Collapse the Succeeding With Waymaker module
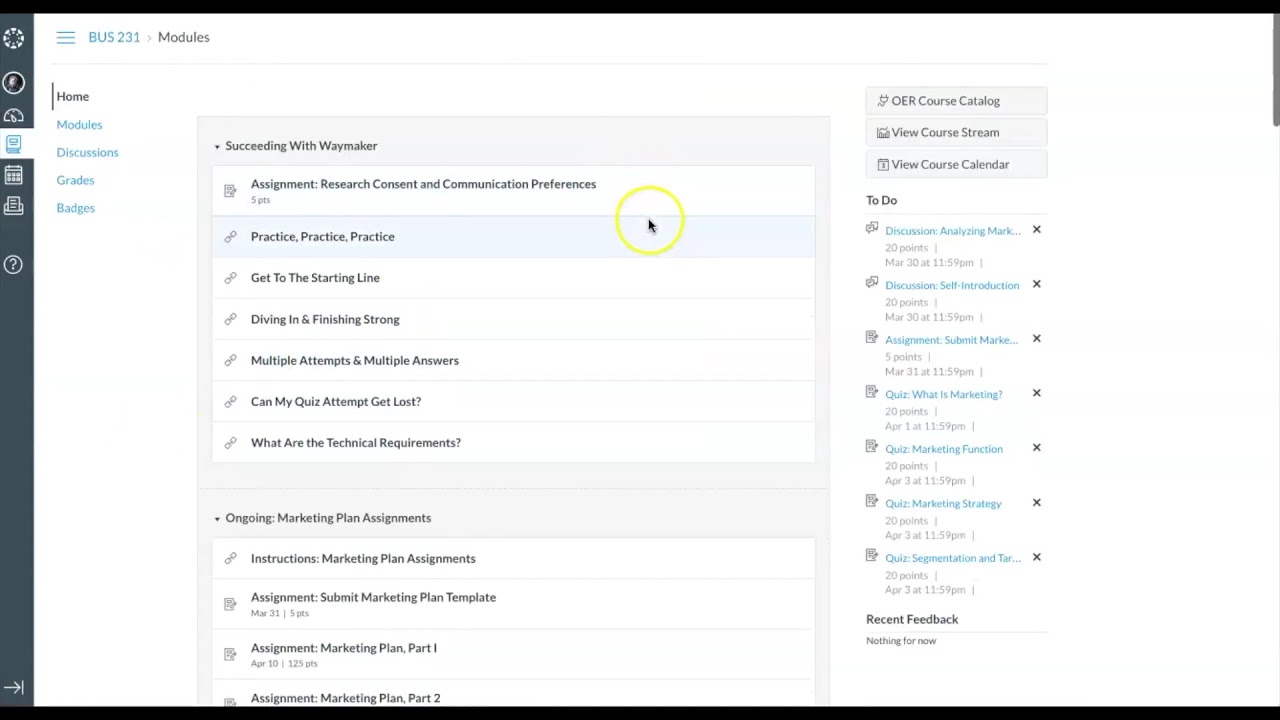This screenshot has width=1280, height=720. 217,147
